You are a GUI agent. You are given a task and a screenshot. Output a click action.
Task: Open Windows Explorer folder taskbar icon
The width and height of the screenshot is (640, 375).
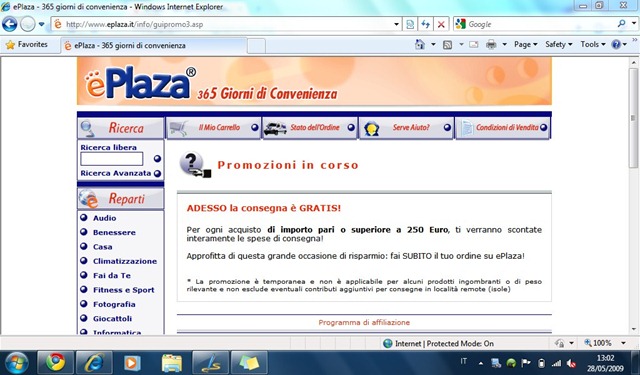pyautogui.click(x=172, y=362)
